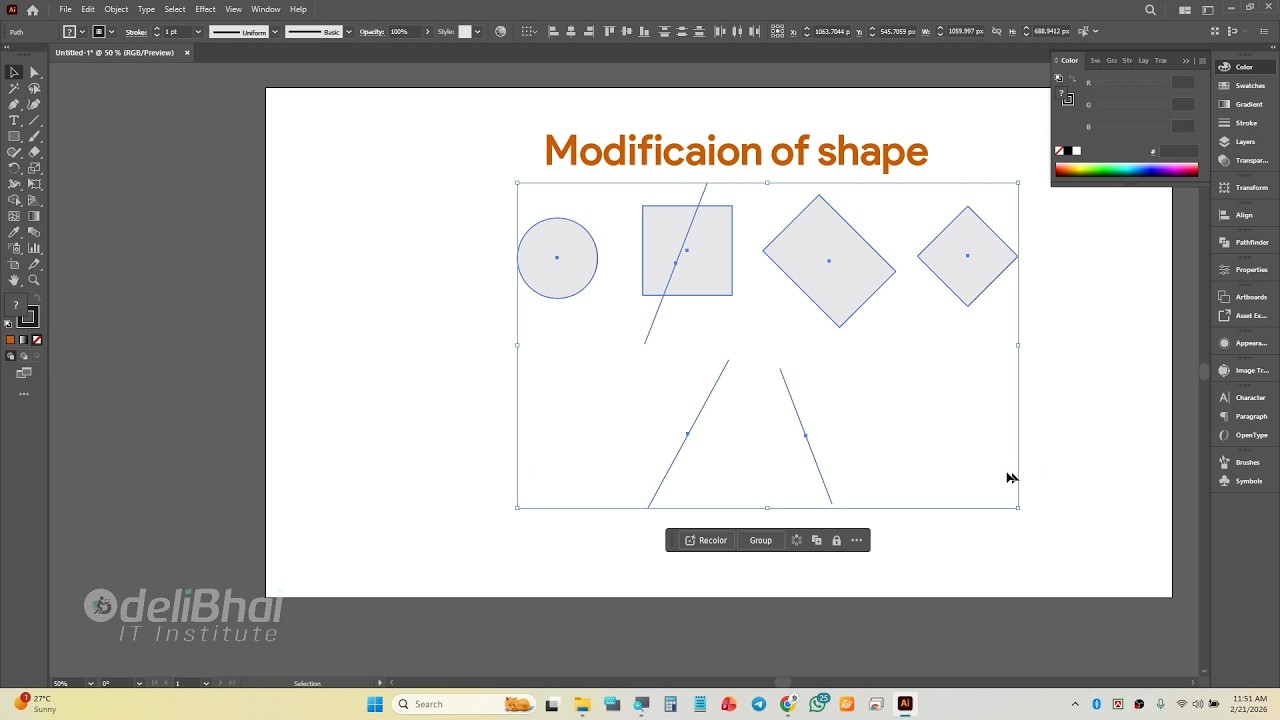Select the Paintbrush tool
The width and height of the screenshot is (1280, 720).
[x=34, y=136]
